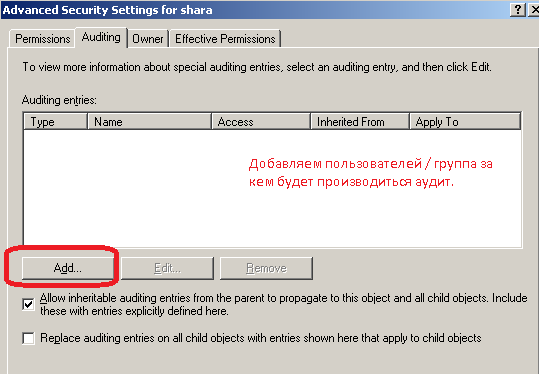Uncheck Allow inheritable auditing entries checkbox
Image resolution: width=539 pixels, height=374 pixels.
[x=28, y=304]
